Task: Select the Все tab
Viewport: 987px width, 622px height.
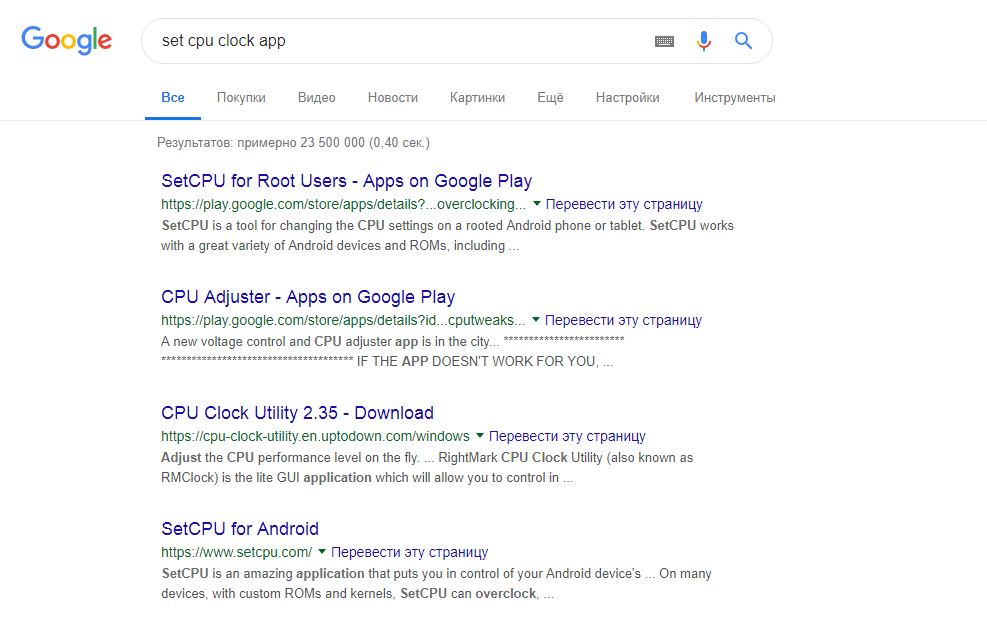Action: pos(172,98)
